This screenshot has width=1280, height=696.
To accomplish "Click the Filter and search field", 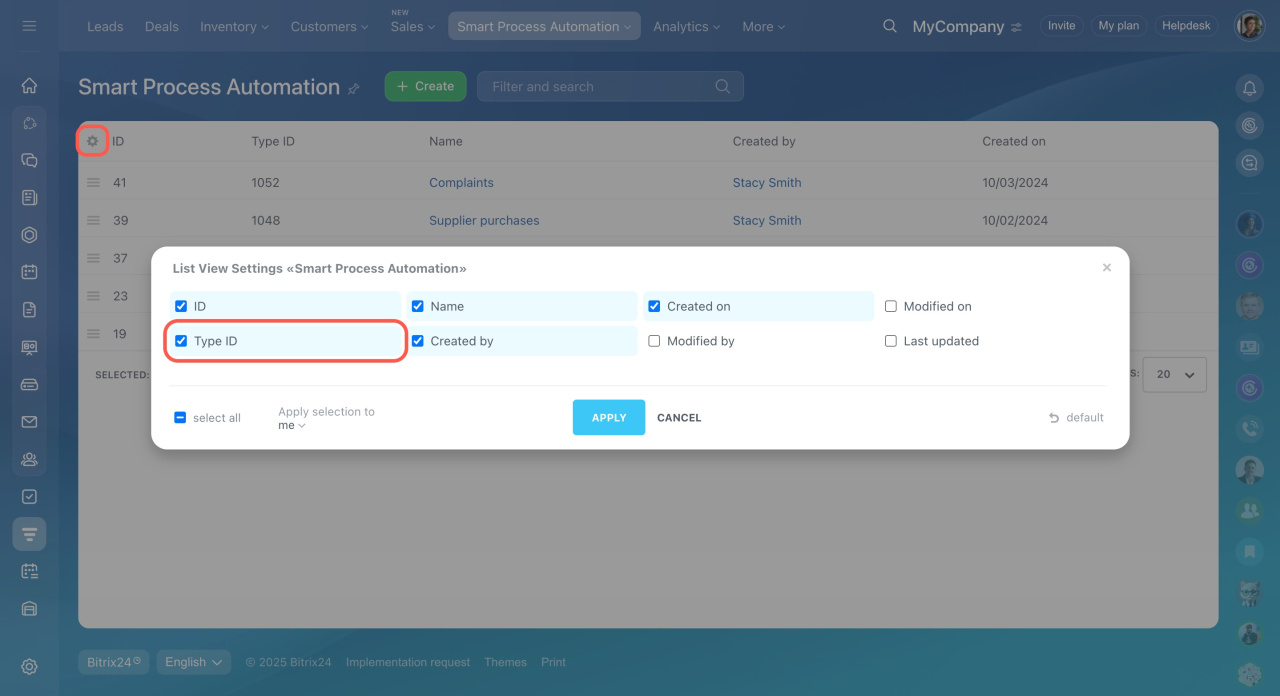I will coord(600,87).
